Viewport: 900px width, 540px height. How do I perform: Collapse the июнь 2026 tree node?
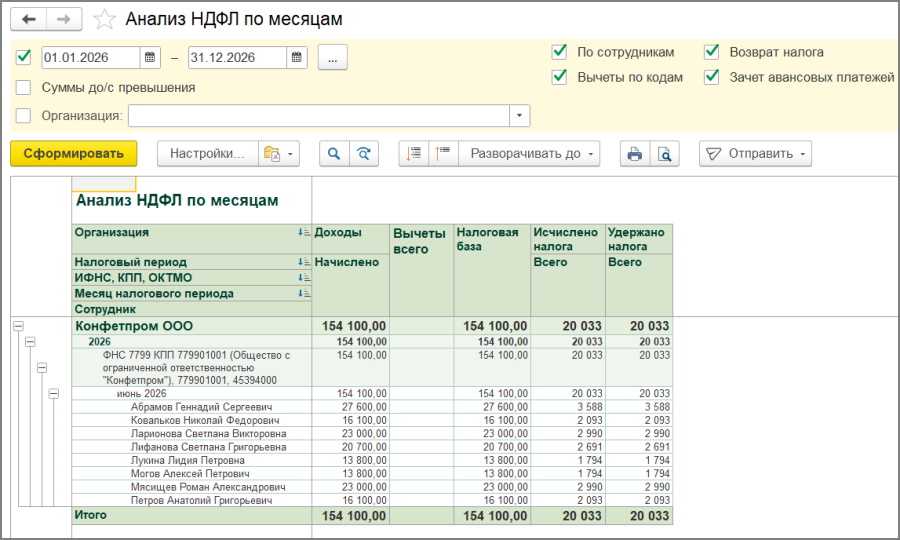pyautogui.click(x=53, y=394)
